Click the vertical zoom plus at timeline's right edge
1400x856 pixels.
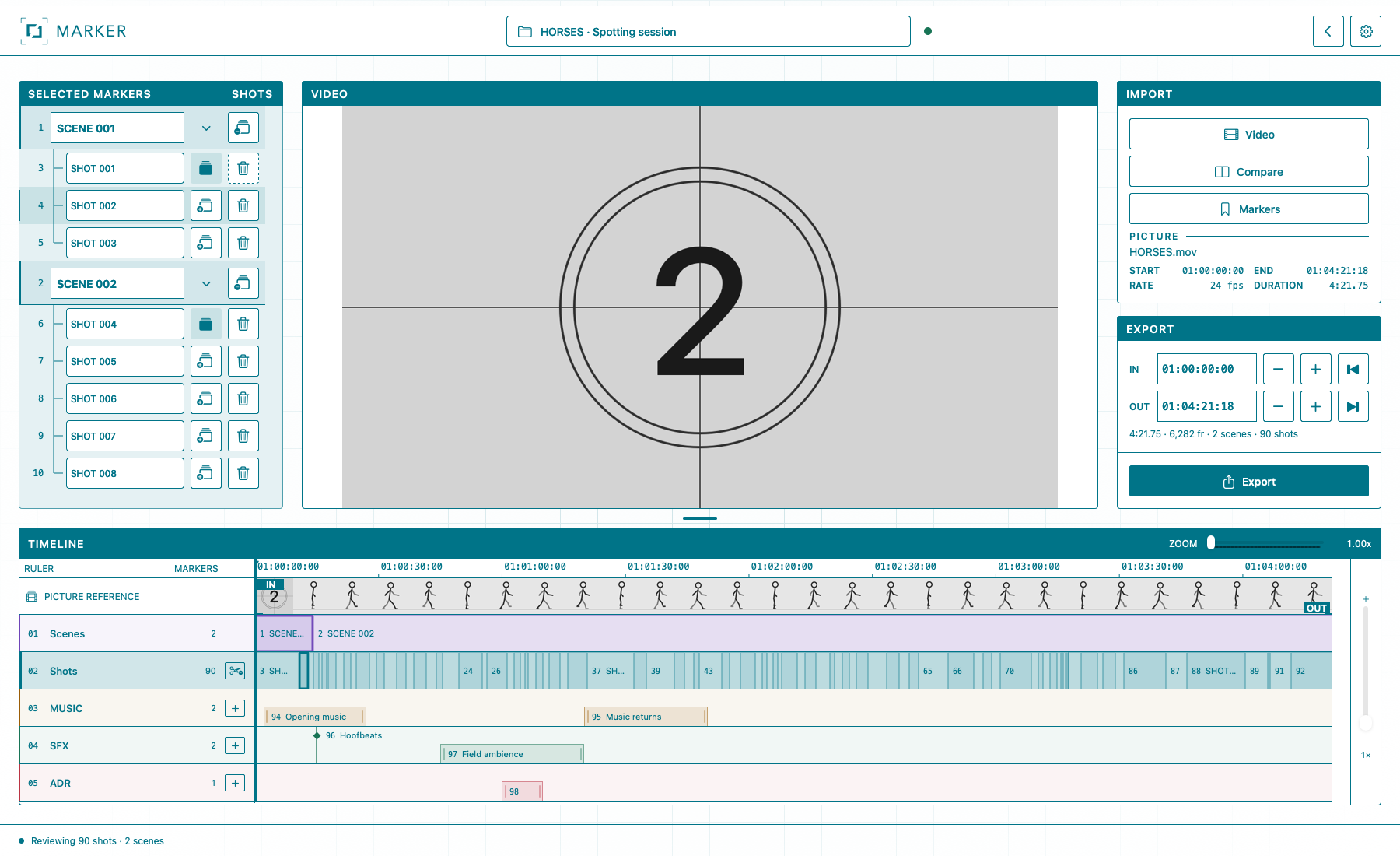tap(1366, 599)
